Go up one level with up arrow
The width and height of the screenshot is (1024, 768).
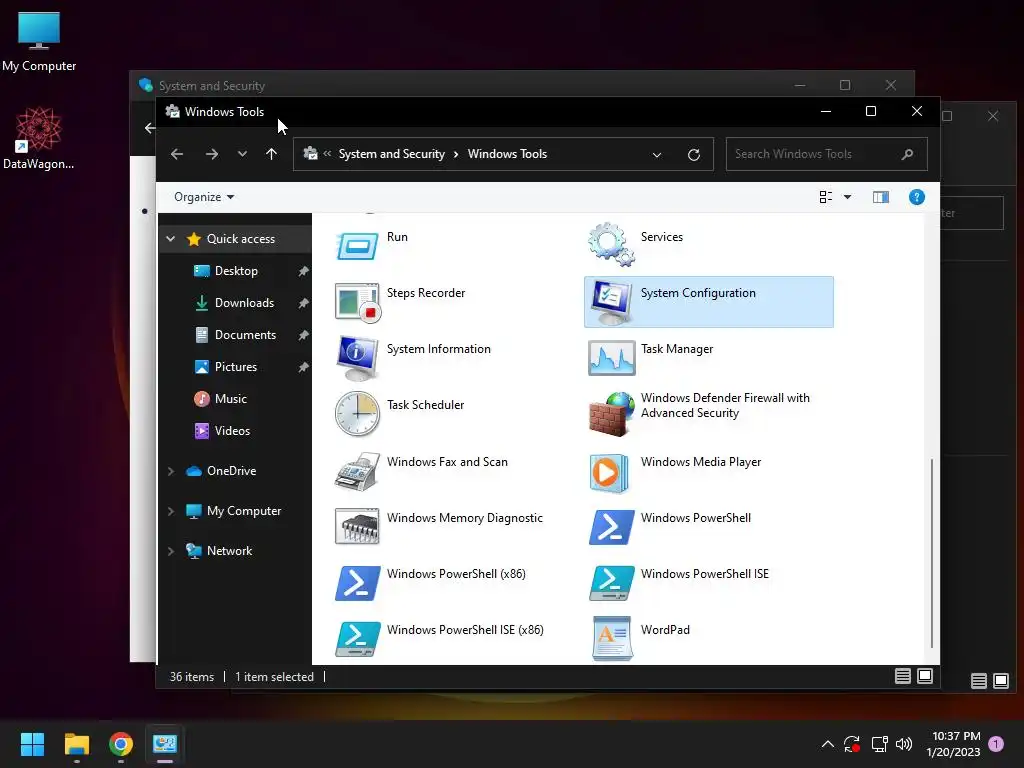click(272, 154)
